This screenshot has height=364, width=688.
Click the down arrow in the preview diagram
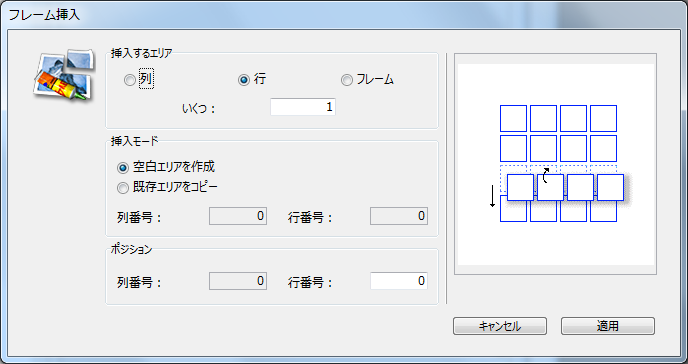pos(492,196)
